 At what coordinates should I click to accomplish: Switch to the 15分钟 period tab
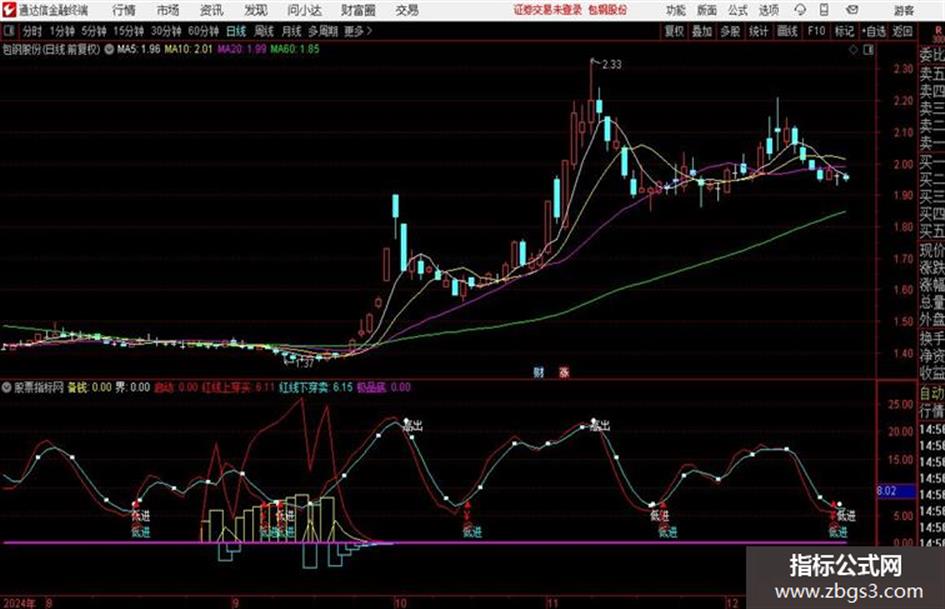click(x=128, y=31)
